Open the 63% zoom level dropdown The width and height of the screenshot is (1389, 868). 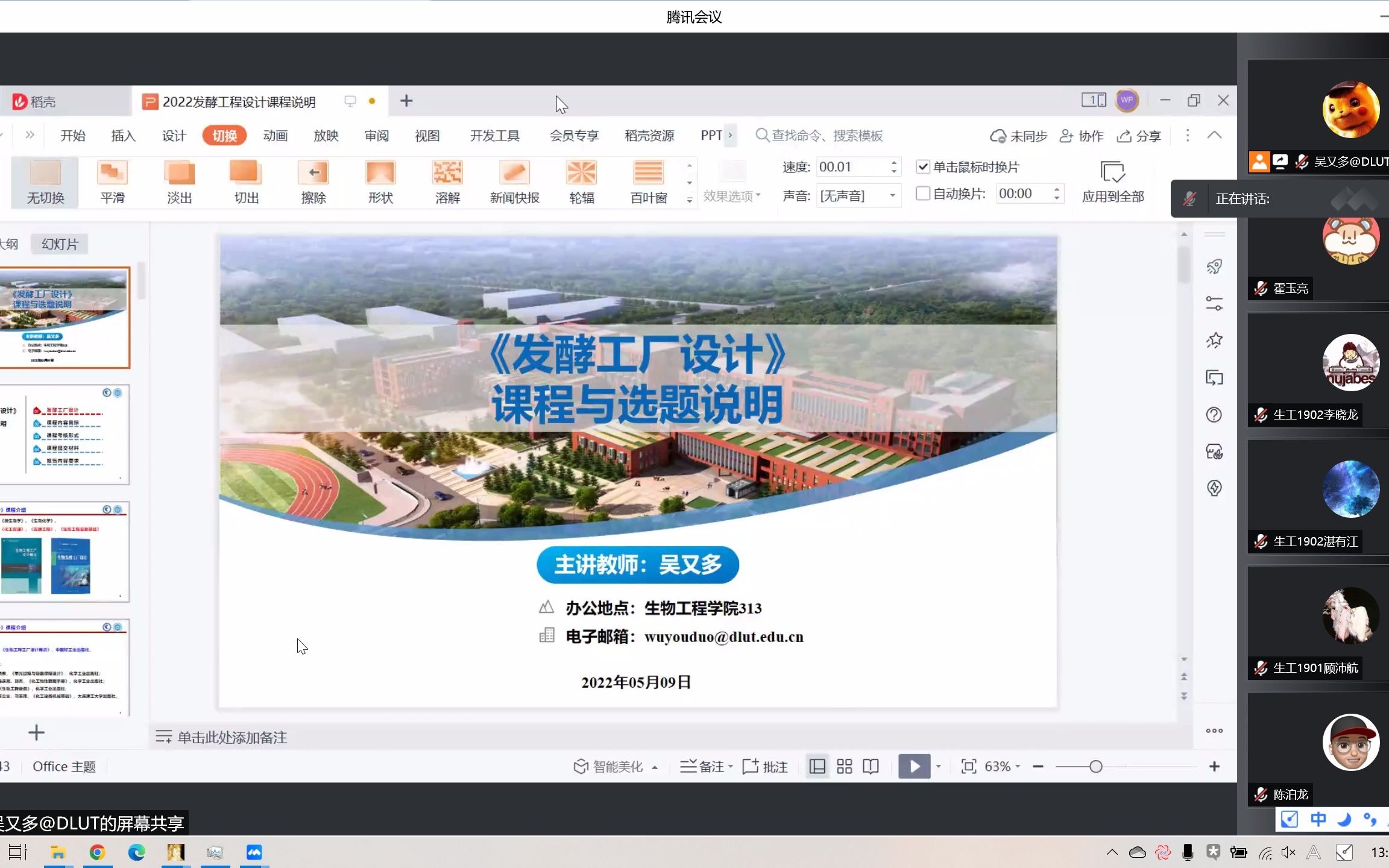1002,766
